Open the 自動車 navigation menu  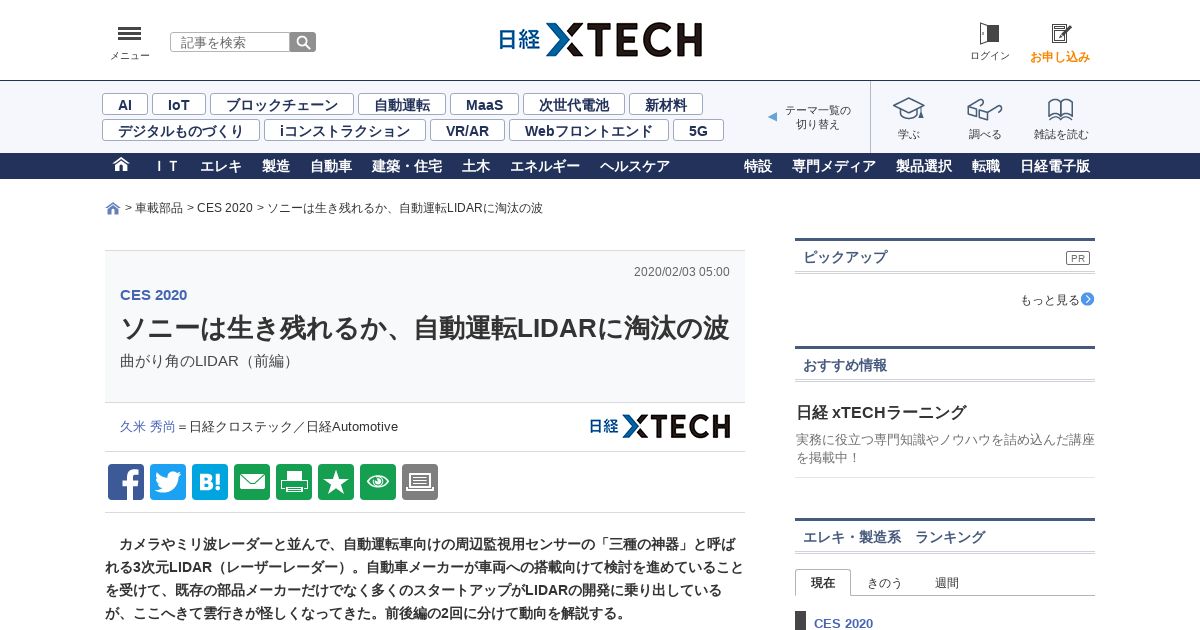(331, 166)
